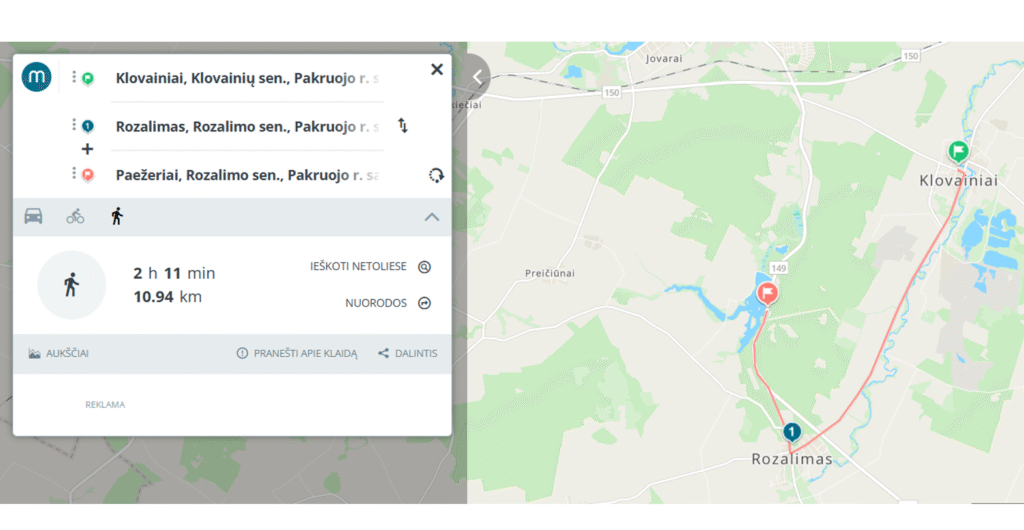Add another route waypoint with the plus

pos(87,149)
